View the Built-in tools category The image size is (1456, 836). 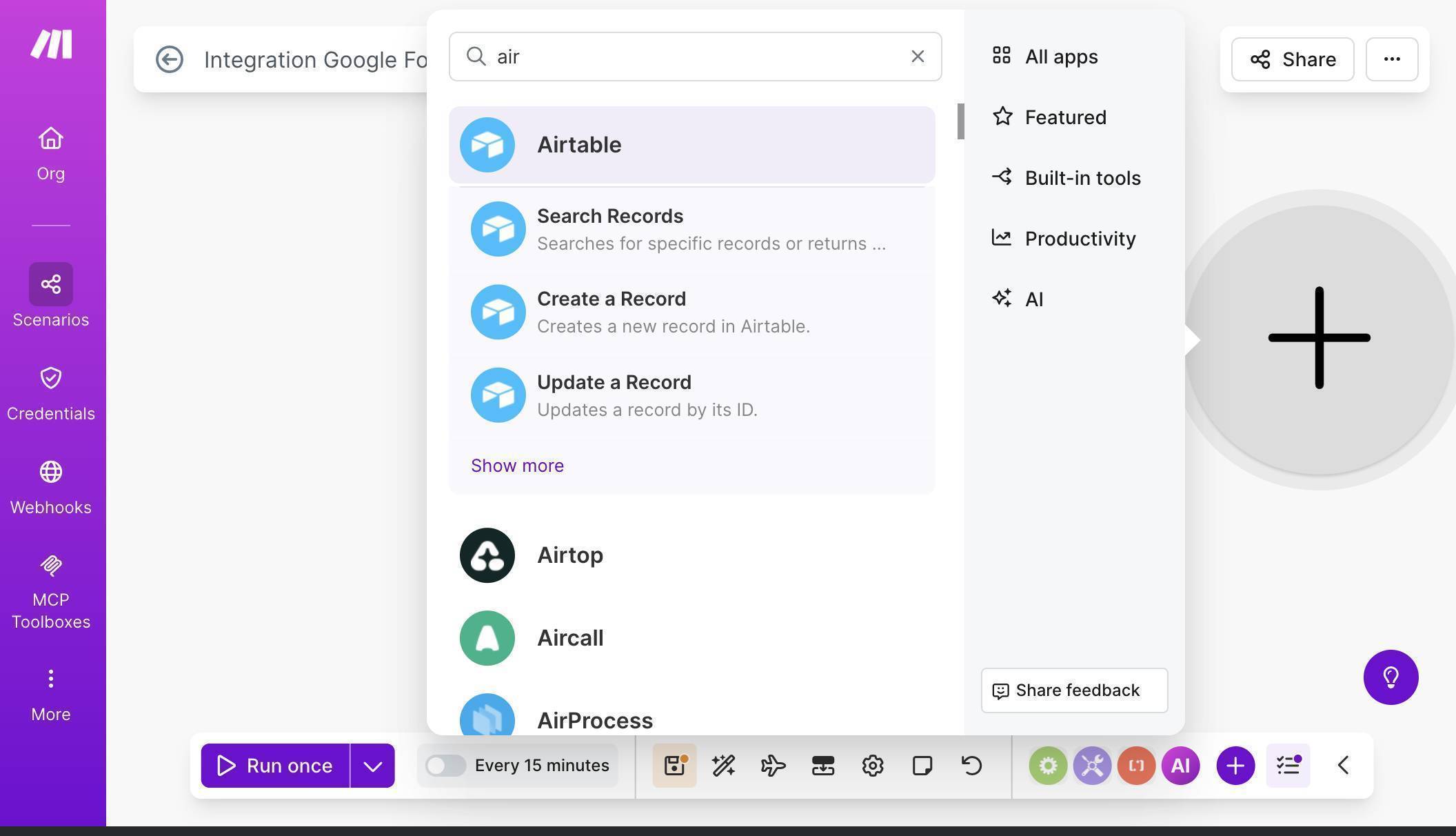coord(1082,177)
